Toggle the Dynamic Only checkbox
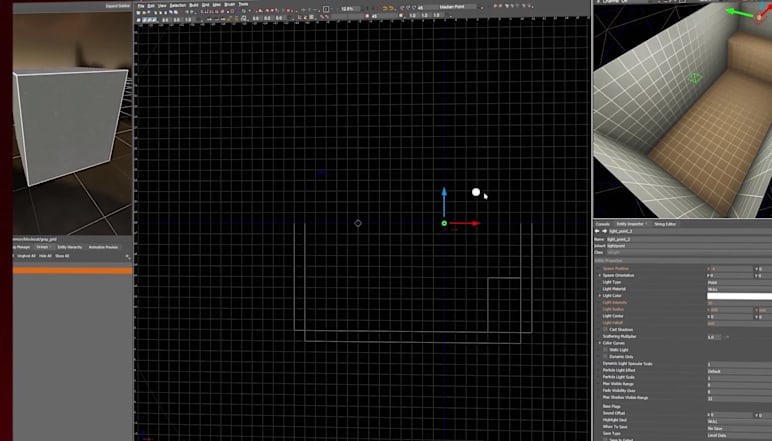Image resolution: width=772 pixels, height=441 pixels. click(x=605, y=356)
